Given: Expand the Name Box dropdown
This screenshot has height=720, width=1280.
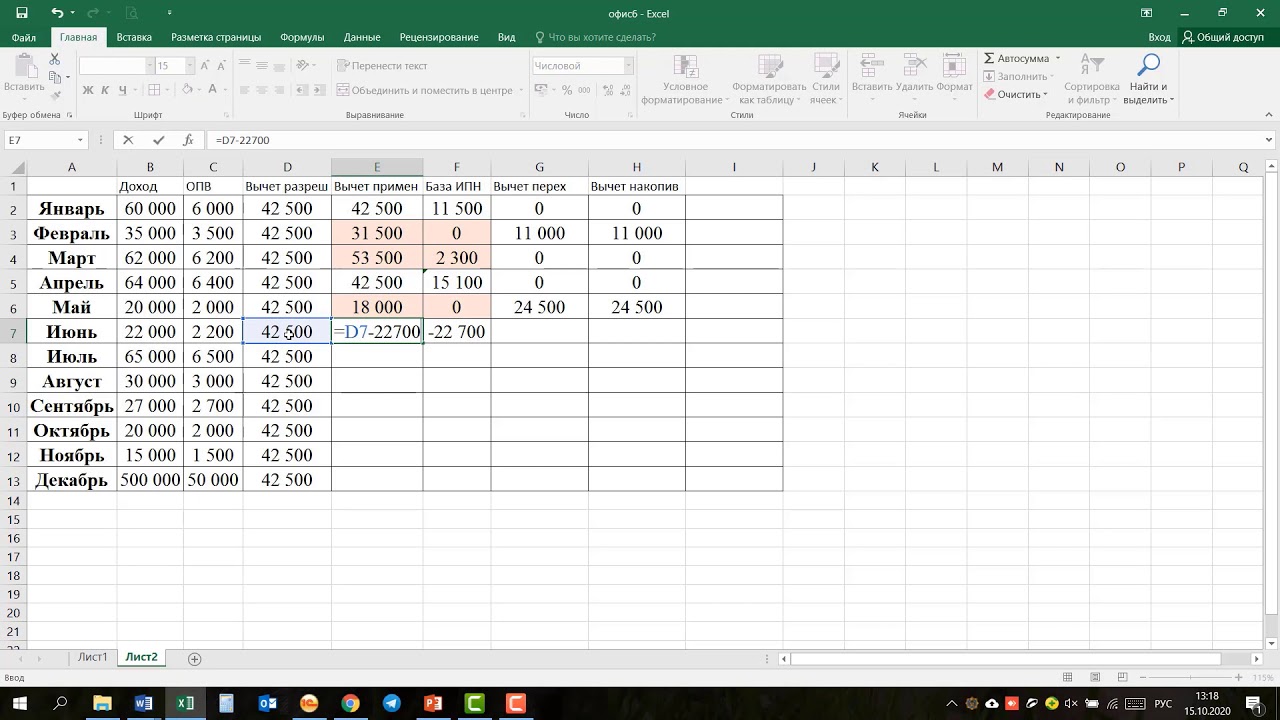Looking at the screenshot, I should [x=80, y=140].
